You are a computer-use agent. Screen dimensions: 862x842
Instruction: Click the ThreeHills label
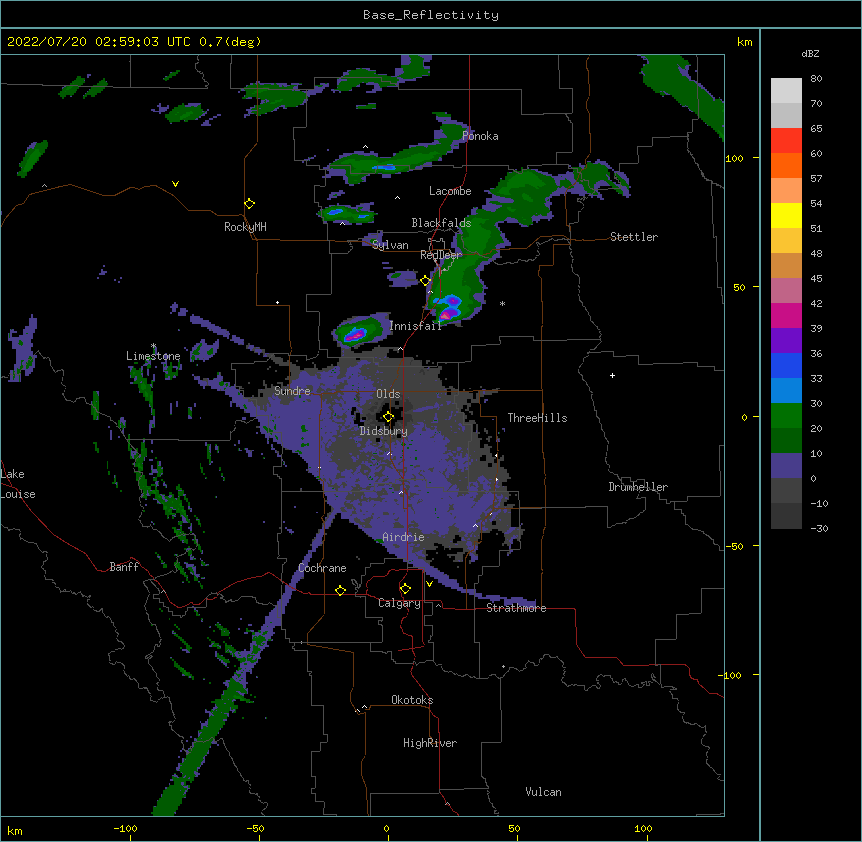pyautogui.click(x=537, y=418)
